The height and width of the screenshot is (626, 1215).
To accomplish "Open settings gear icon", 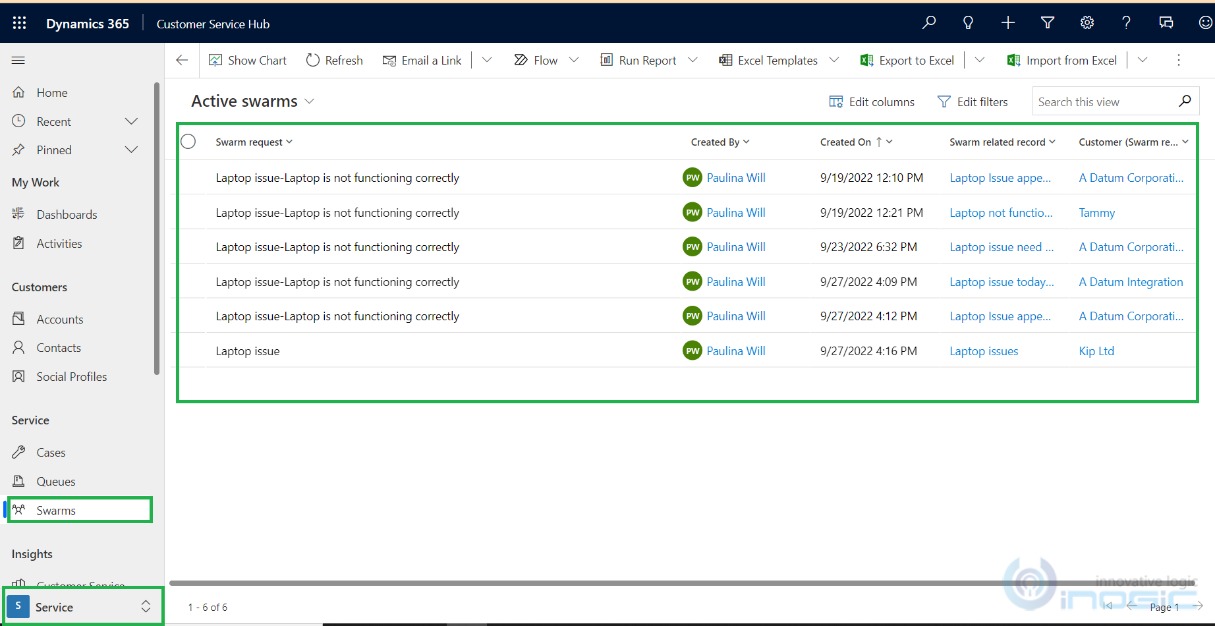I will tap(1087, 23).
